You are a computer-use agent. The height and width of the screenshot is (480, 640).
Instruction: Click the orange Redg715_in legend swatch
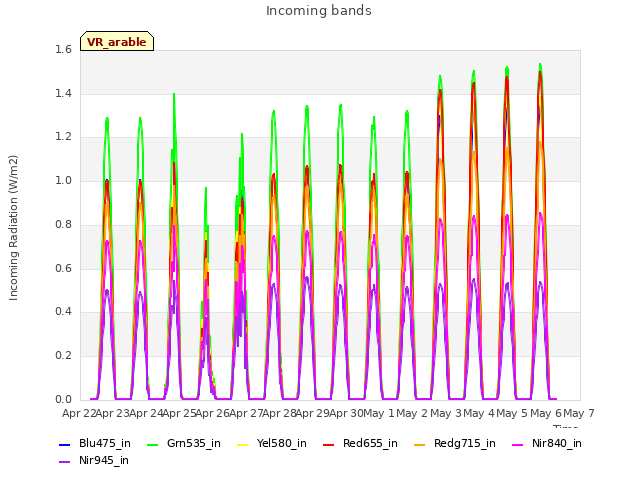click(x=420, y=444)
